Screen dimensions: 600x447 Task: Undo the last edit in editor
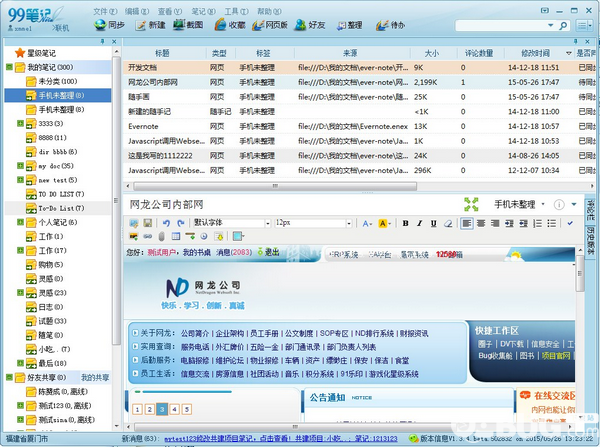pyautogui.click(x=166, y=223)
